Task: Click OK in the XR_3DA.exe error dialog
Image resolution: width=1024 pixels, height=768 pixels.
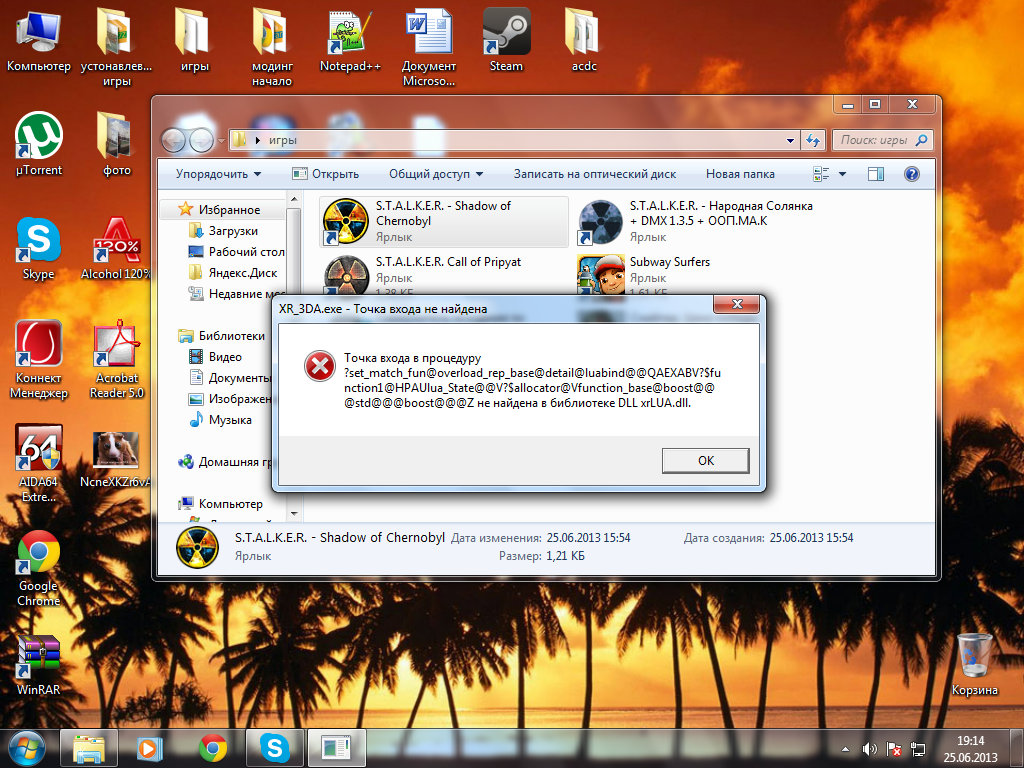Action: [x=705, y=460]
